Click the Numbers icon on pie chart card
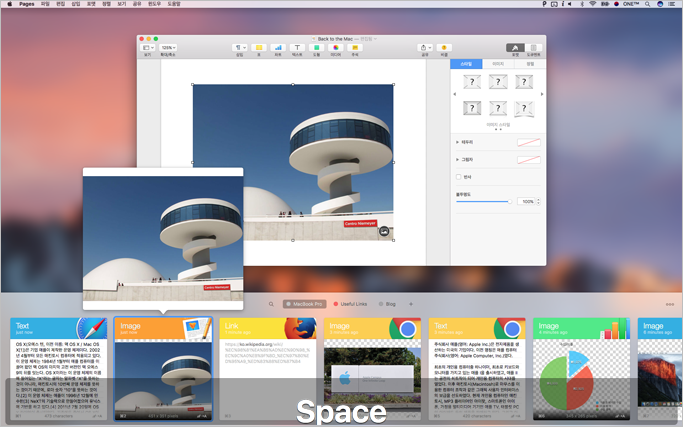This screenshot has width=683, height=427. pyautogui.click(x=615, y=329)
